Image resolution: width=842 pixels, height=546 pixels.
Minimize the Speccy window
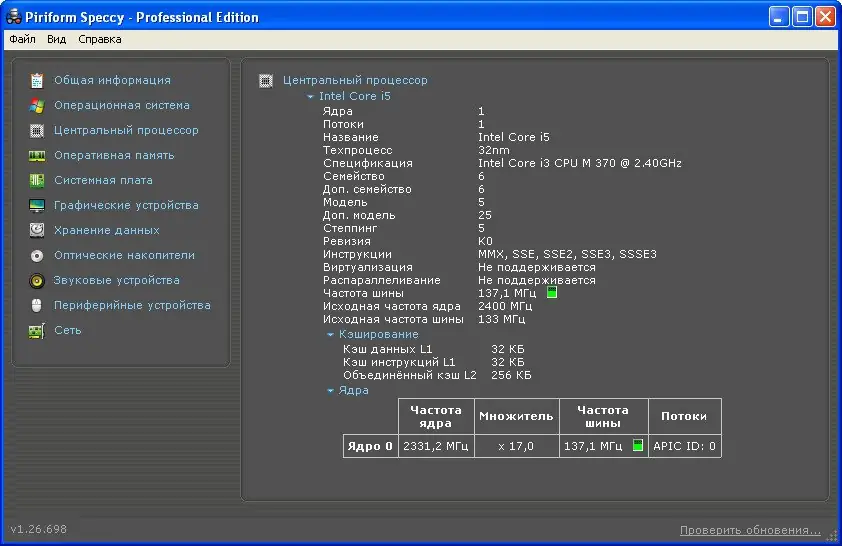click(x=779, y=17)
